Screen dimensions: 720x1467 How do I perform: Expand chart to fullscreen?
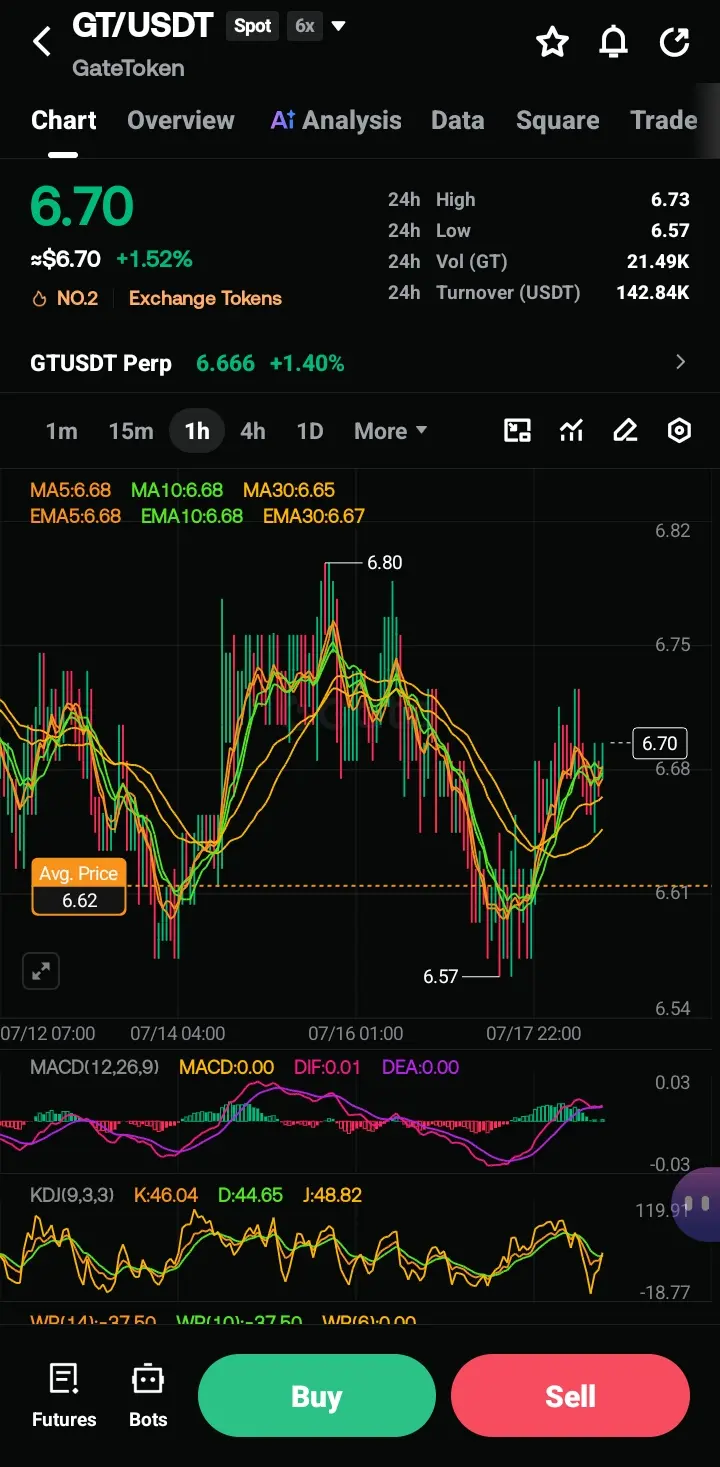click(41, 970)
